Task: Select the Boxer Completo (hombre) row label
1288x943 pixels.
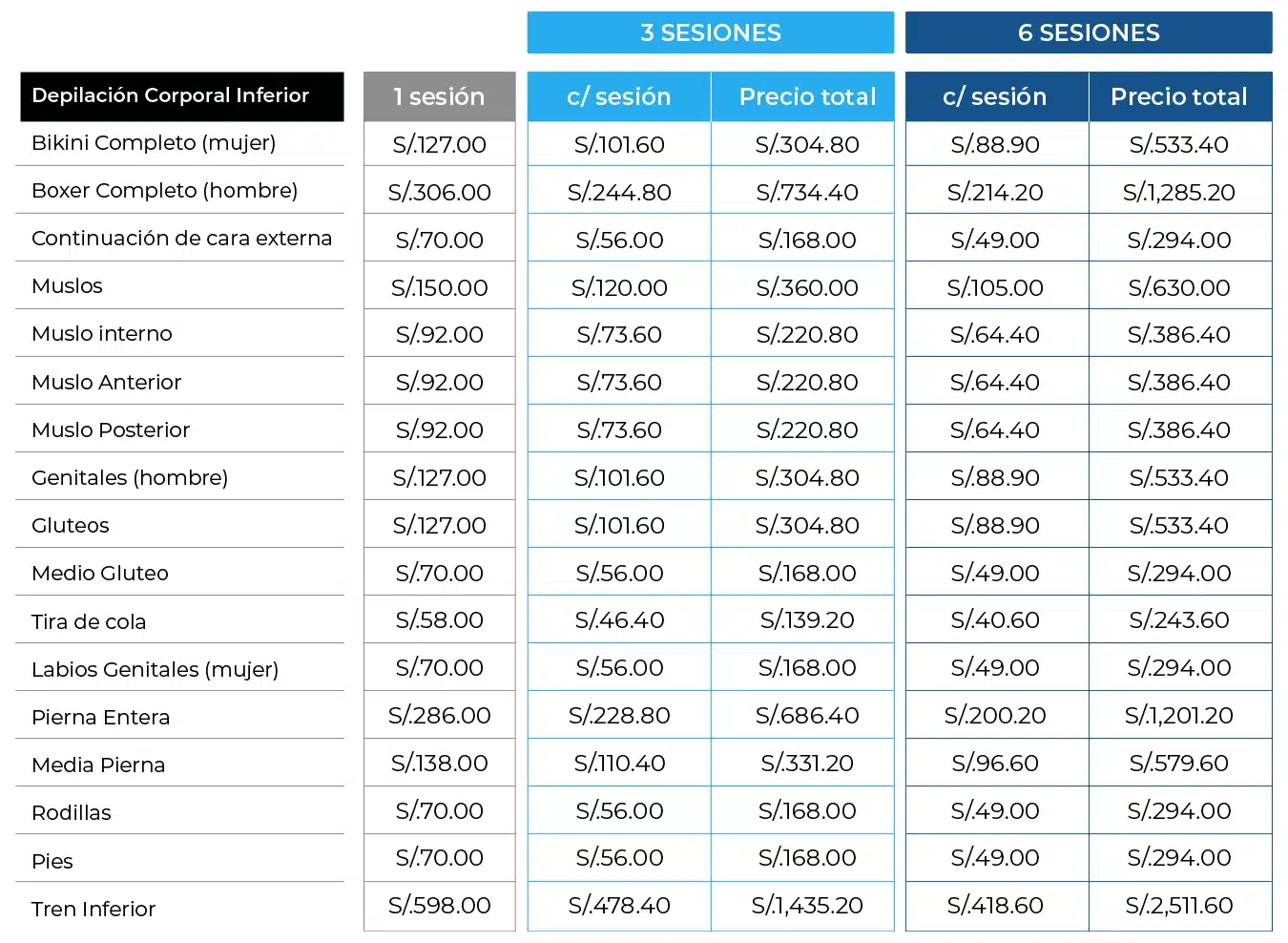Action: click(x=164, y=191)
